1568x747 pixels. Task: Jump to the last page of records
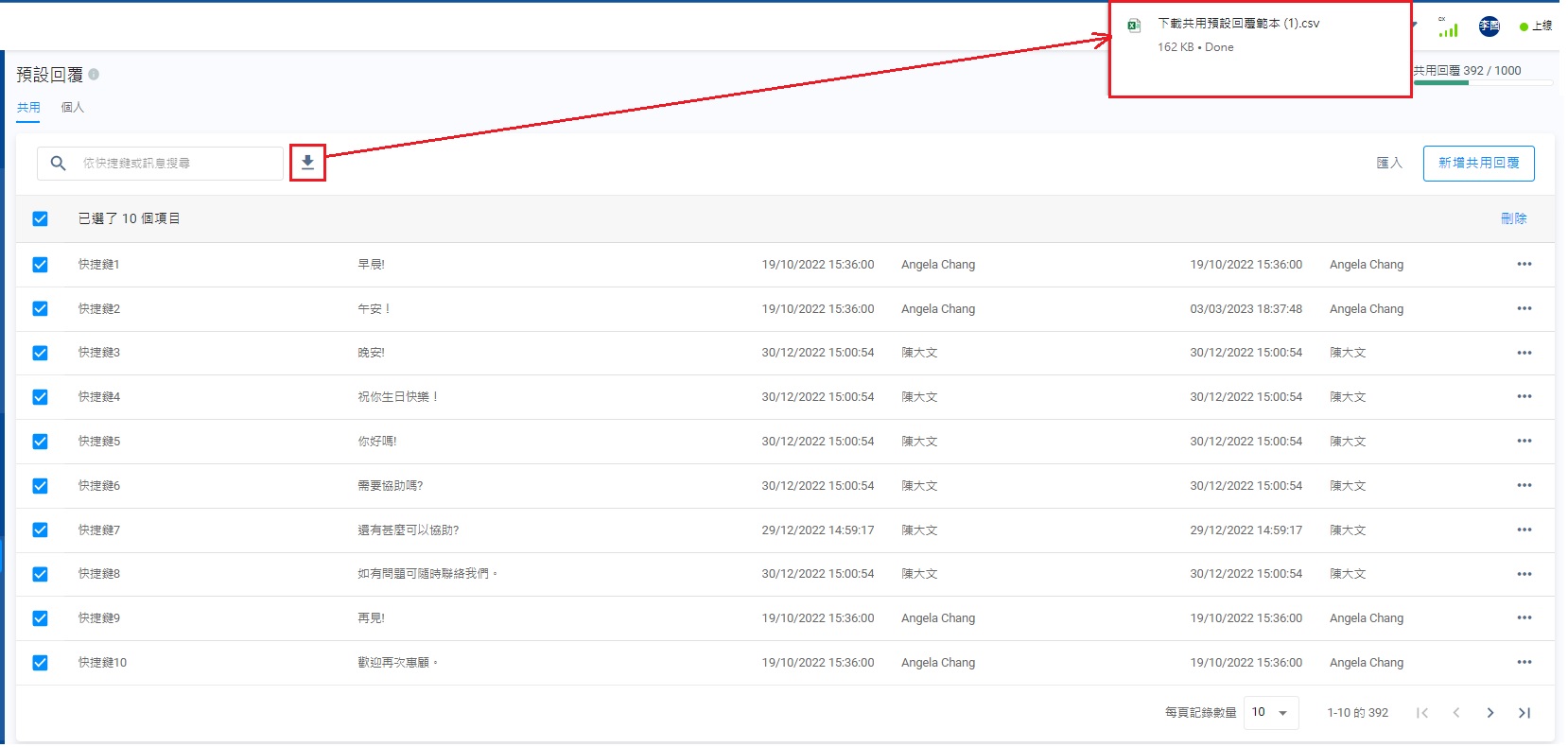pos(1524,713)
